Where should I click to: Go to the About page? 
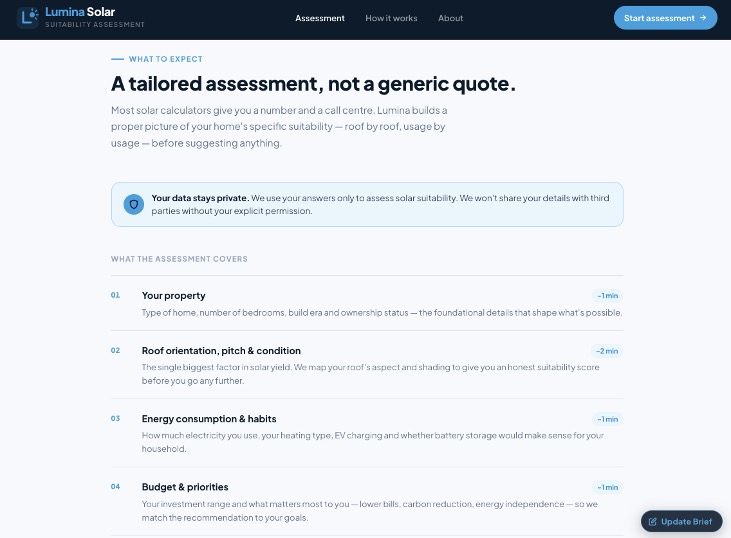pos(450,18)
